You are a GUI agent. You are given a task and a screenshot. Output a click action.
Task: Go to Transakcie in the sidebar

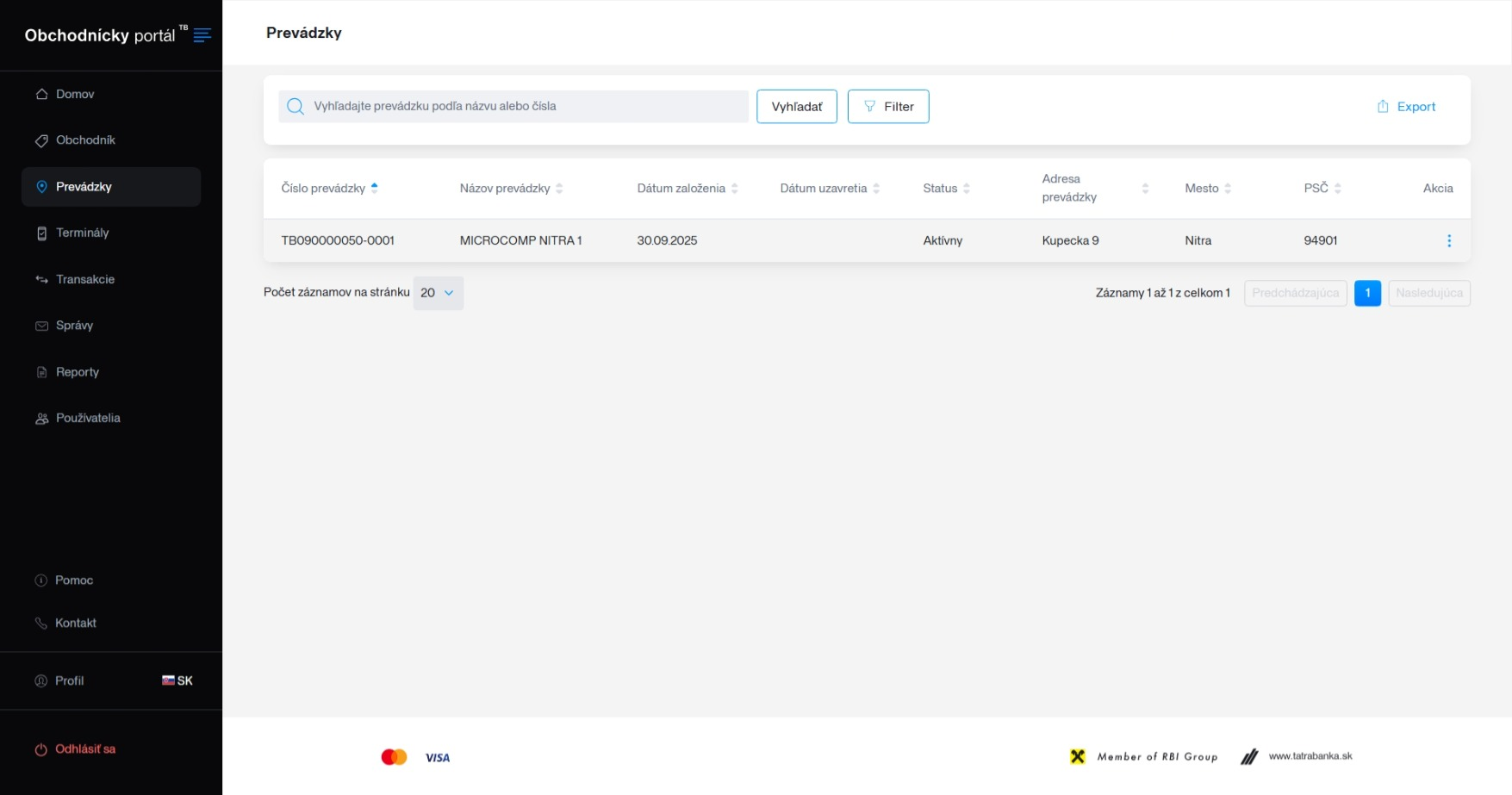[84, 280]
